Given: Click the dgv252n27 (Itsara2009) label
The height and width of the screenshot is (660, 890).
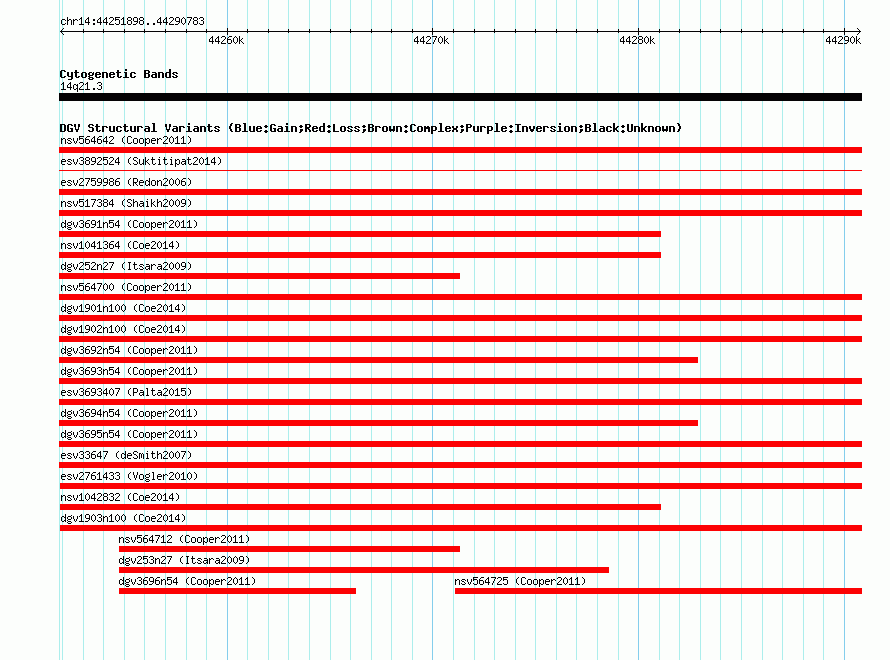Looking at the screenshot, I should pyautogui.click(x=126, y=266).
